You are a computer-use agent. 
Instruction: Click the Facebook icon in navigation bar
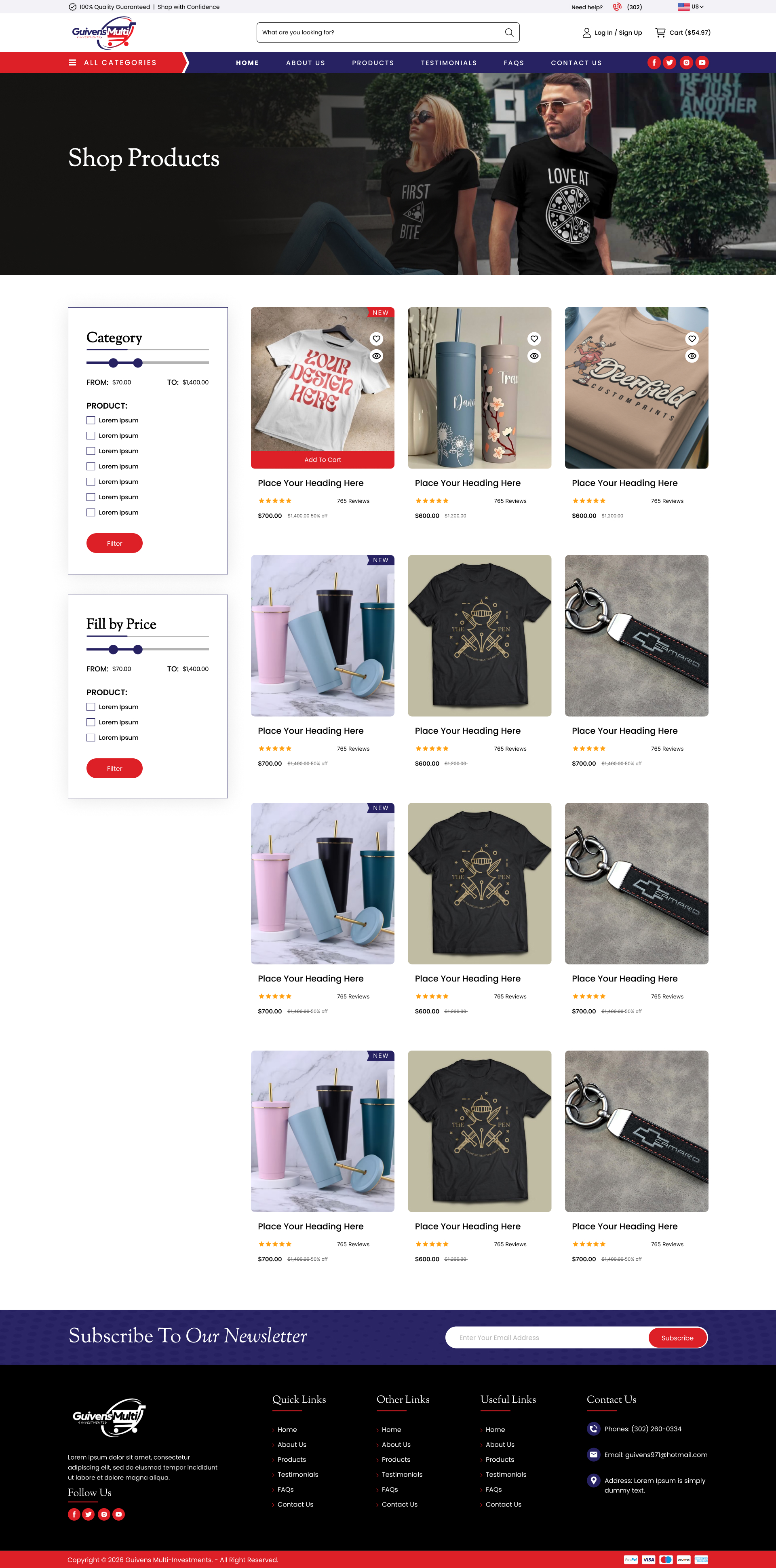pos(654,63)
